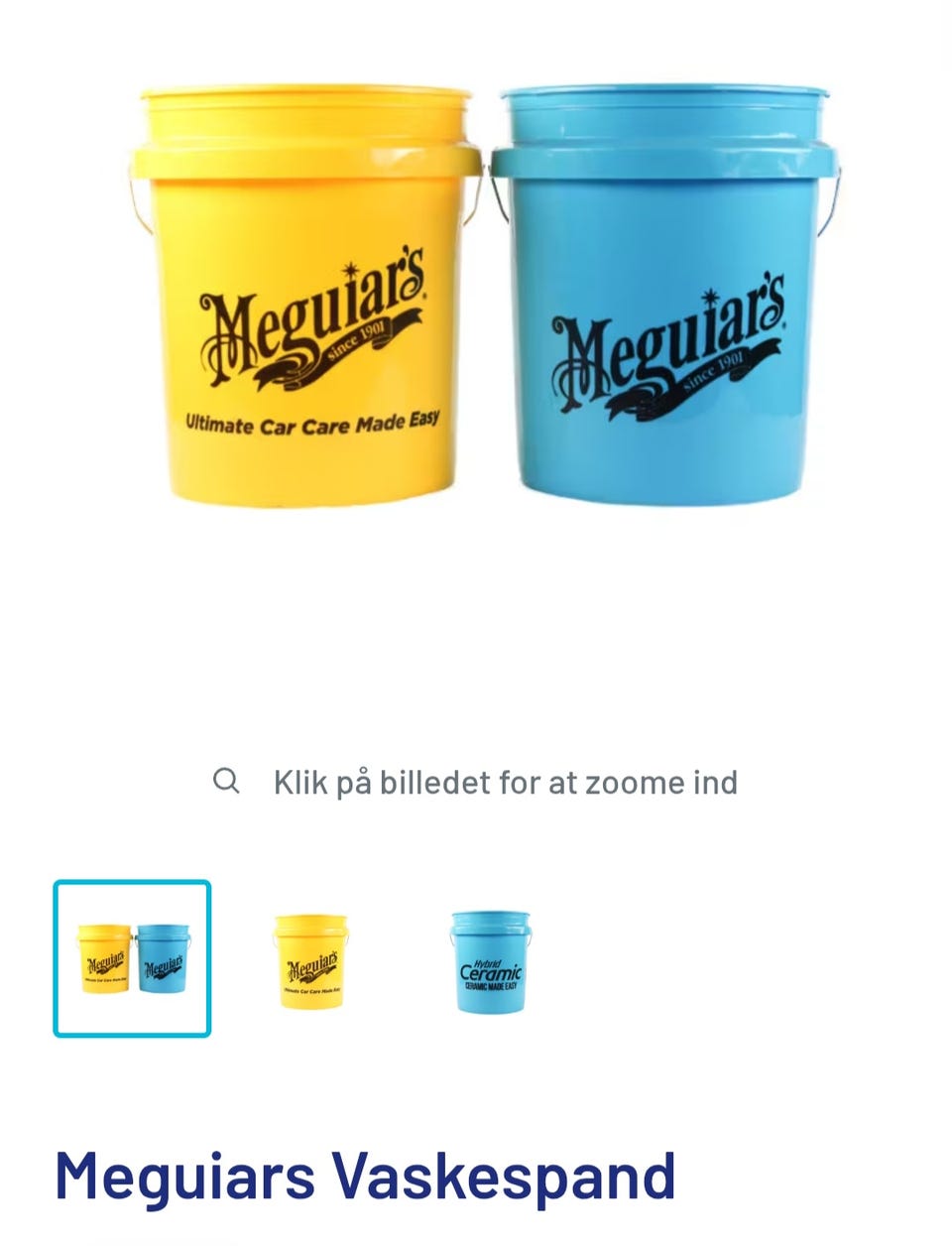Select the single yellow bucket thumbnail

click(311, 961)
